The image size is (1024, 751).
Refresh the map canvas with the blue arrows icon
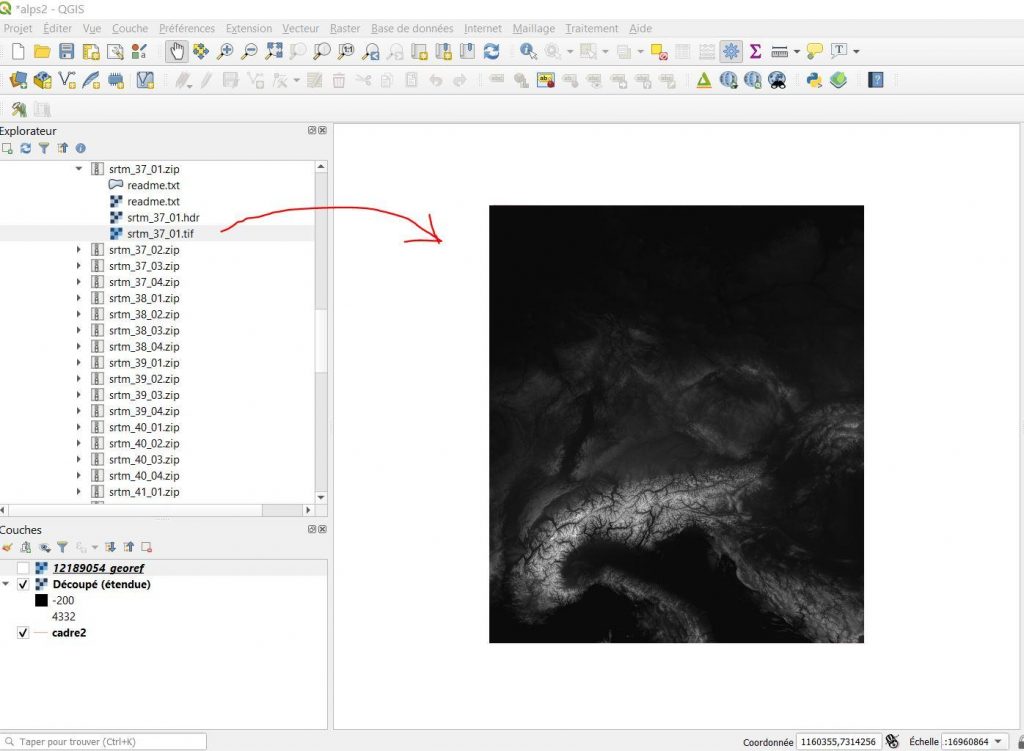click(491, 51)
